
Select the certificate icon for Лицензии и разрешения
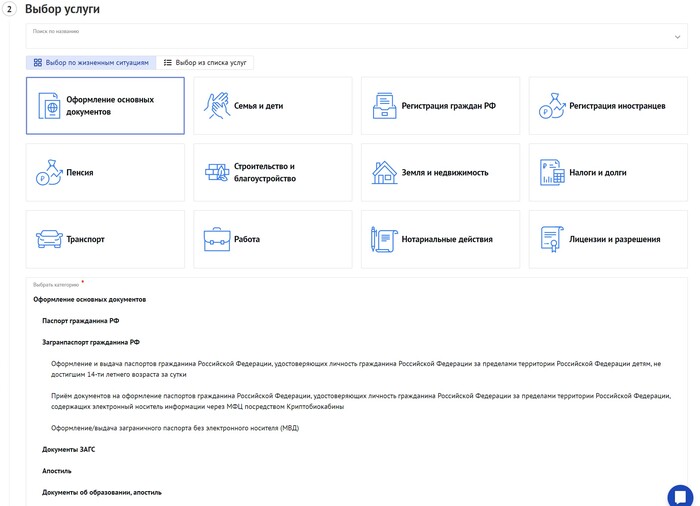tap(552, 239)
